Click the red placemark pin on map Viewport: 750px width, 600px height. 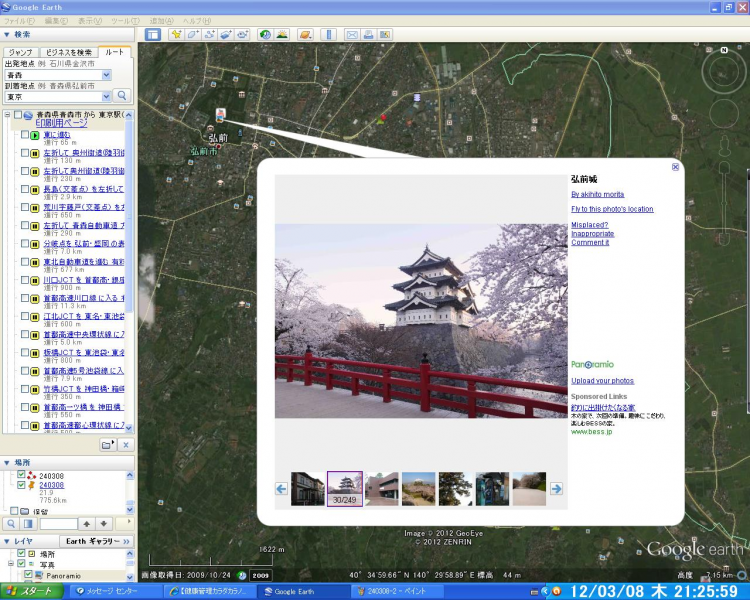click(x=383, y=117)
